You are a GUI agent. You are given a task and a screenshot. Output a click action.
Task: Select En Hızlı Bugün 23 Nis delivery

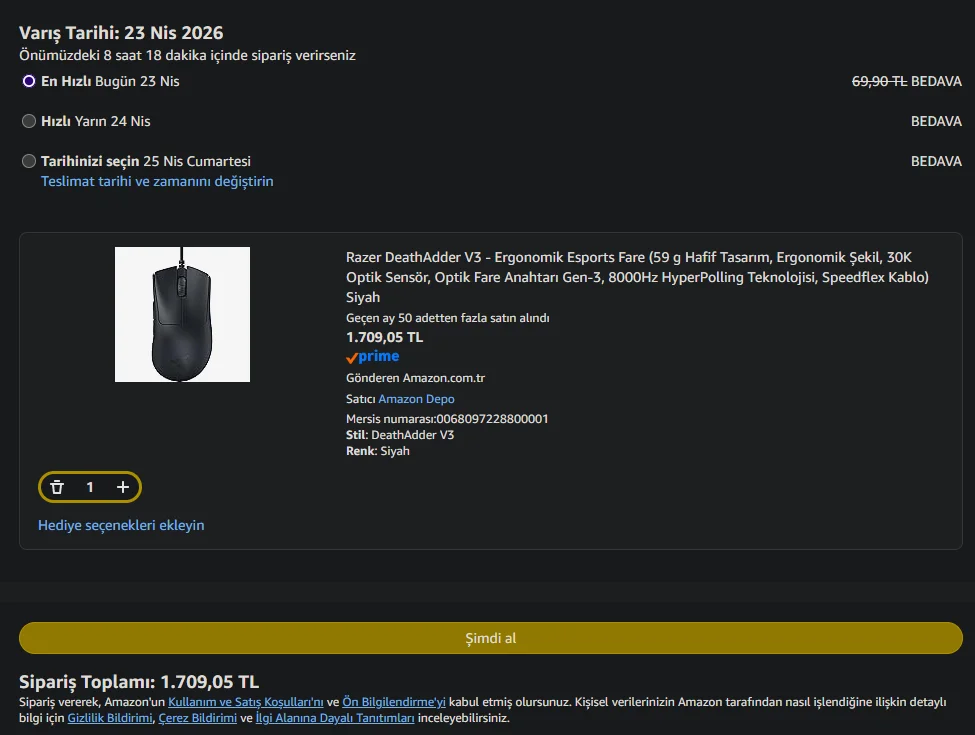(29, 81)
